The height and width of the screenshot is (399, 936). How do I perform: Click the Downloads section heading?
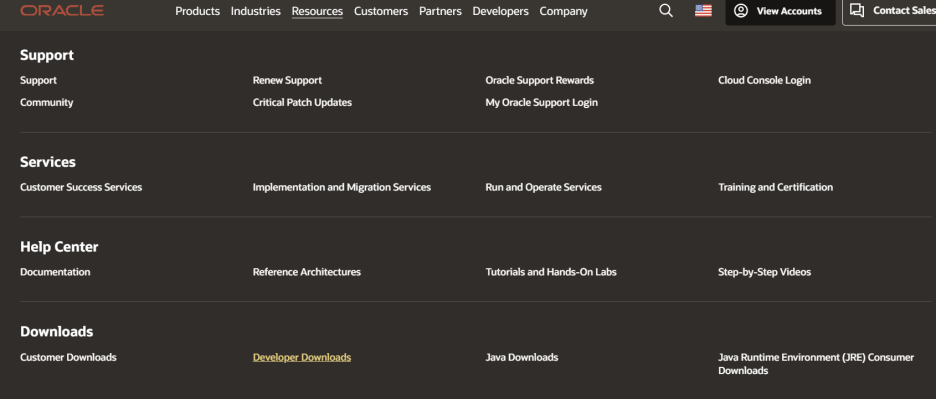pos(57,332)
